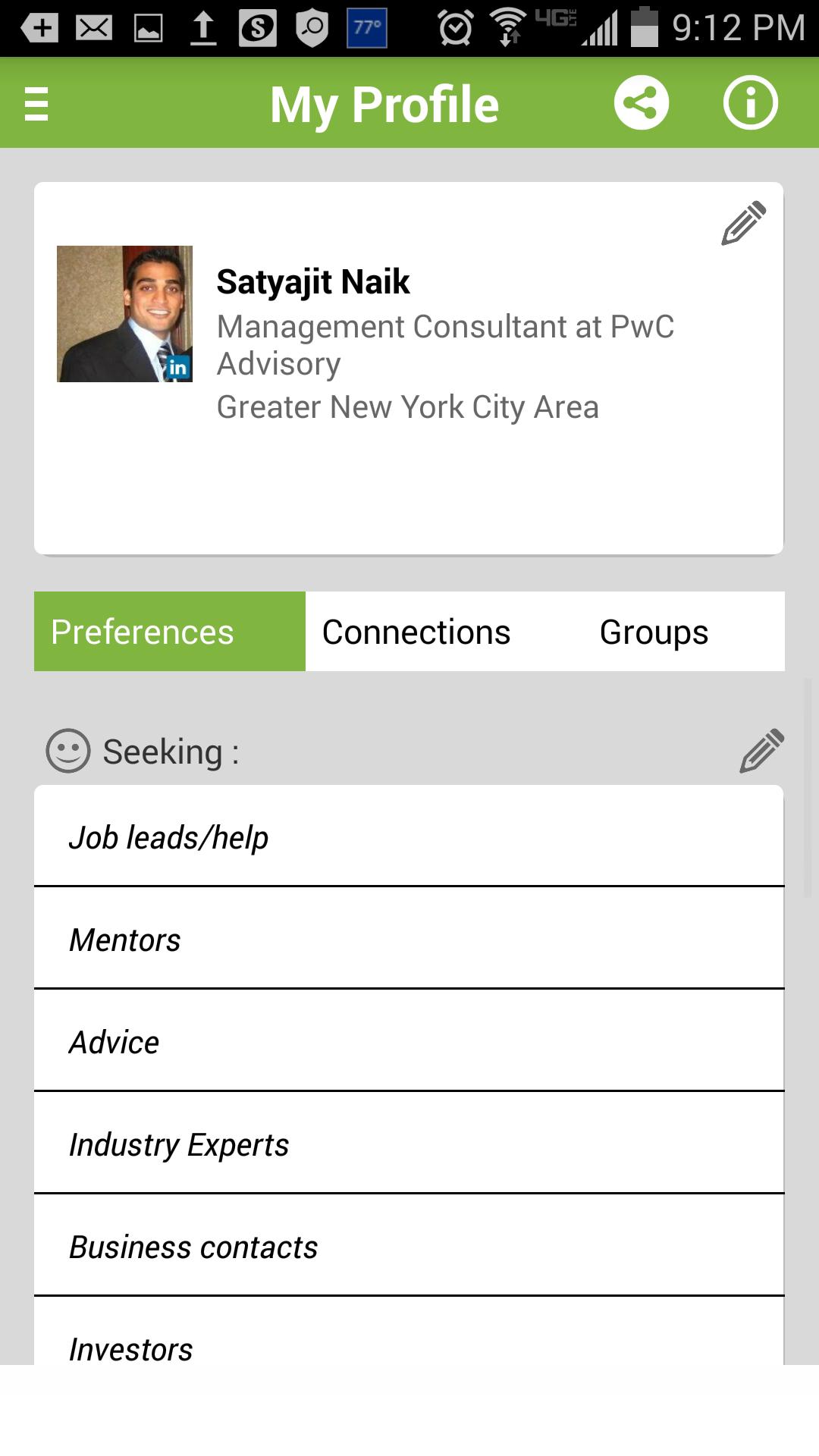Screen dimensions: 819x1456
Task: Click the LinkedIn badge on photo
Action: pos(177,368)
